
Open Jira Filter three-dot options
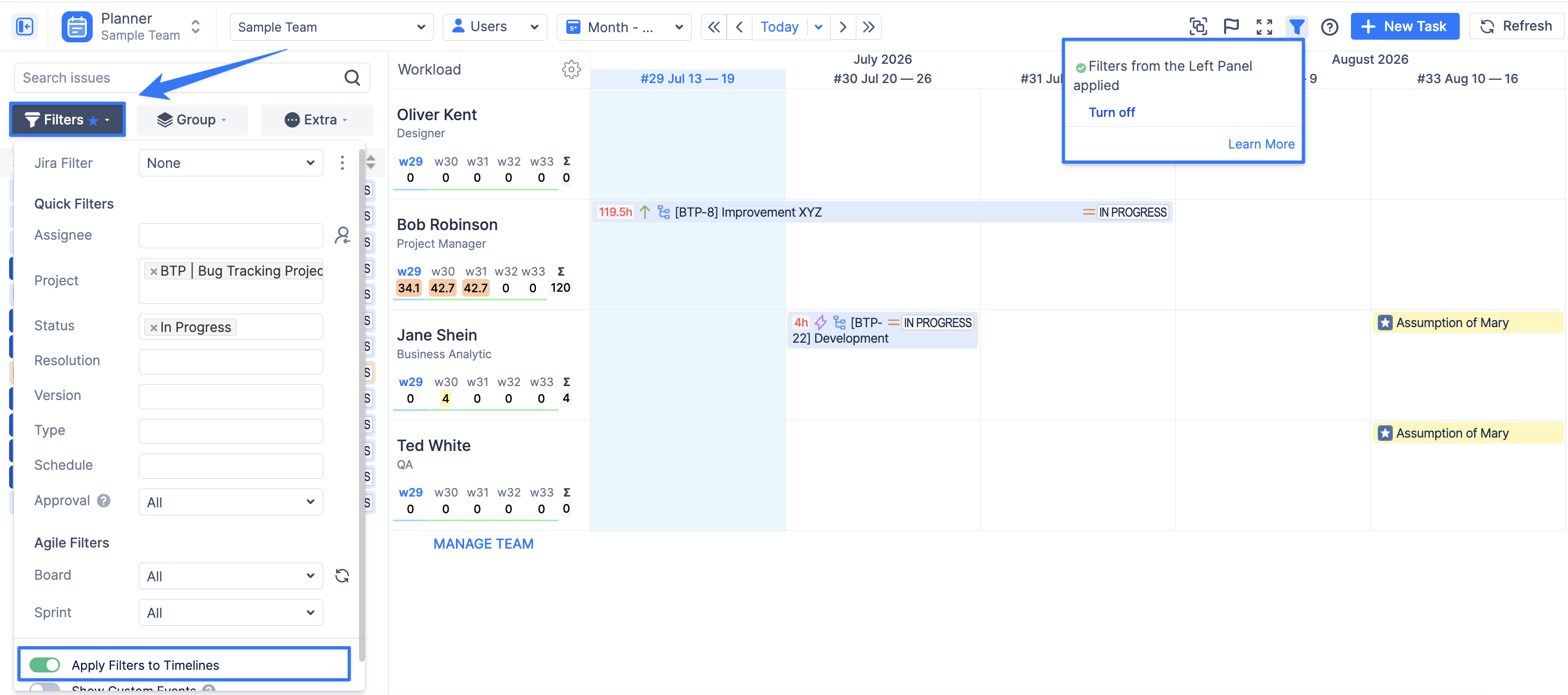(342, 162)
